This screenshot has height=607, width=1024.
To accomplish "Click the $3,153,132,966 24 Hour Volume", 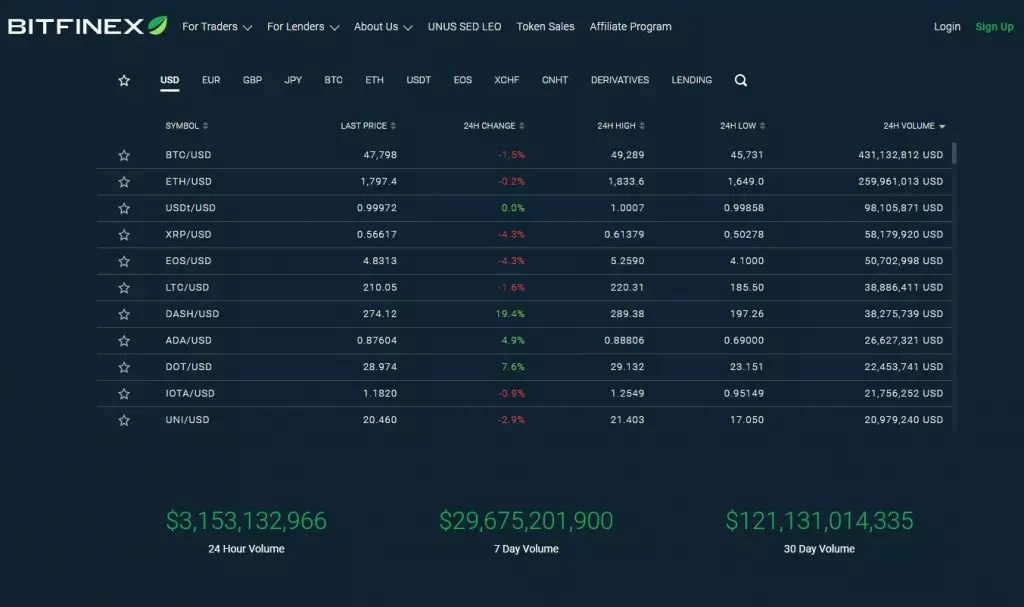I will coord(246,521).
